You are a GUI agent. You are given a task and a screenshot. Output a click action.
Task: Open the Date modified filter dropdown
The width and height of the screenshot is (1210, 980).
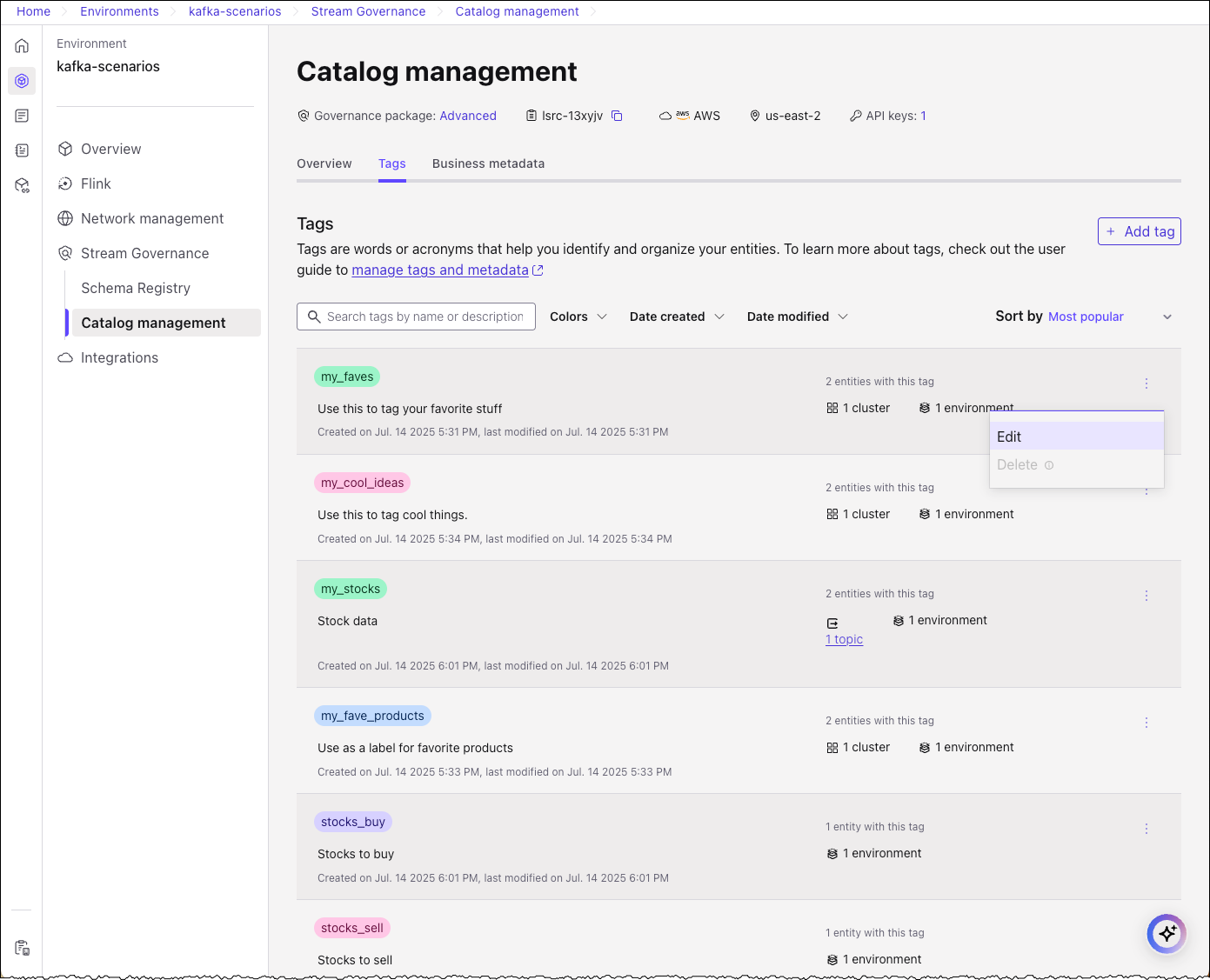pyautogui.click(x=797, y=317)
